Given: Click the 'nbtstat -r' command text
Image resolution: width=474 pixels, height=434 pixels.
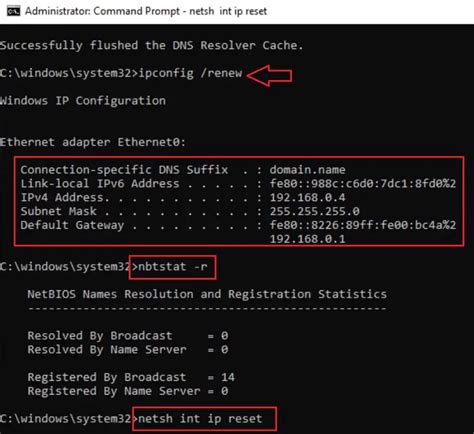Looking at the screenshot, I should 173,267.
